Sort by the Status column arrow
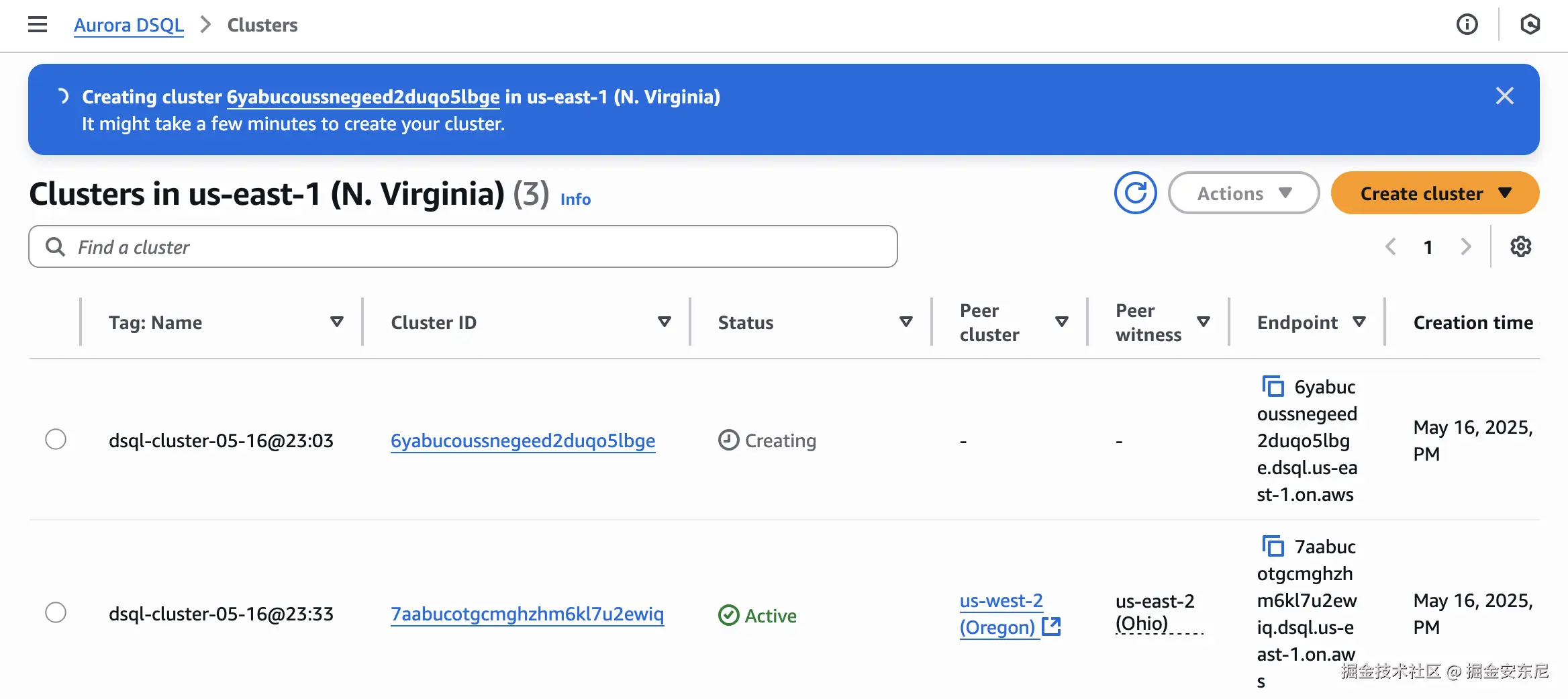 point(905,322)
